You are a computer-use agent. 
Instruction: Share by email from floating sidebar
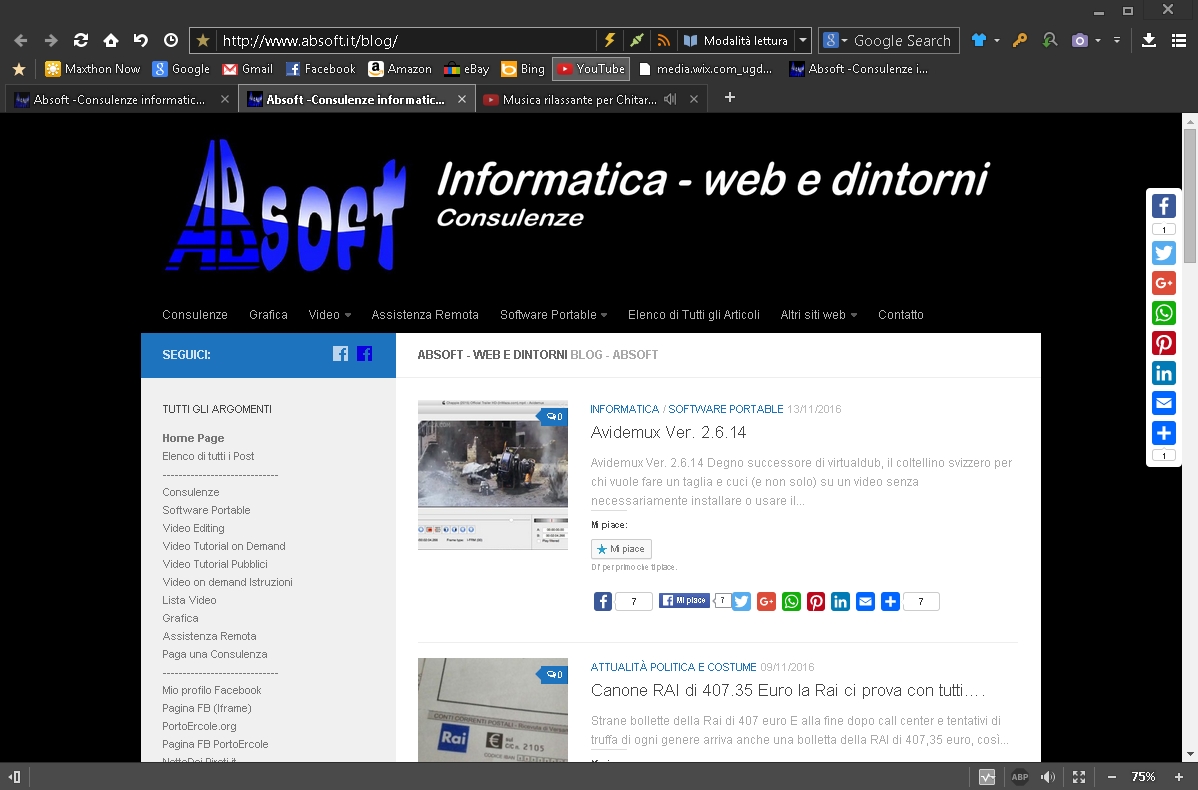[1164, 403]
